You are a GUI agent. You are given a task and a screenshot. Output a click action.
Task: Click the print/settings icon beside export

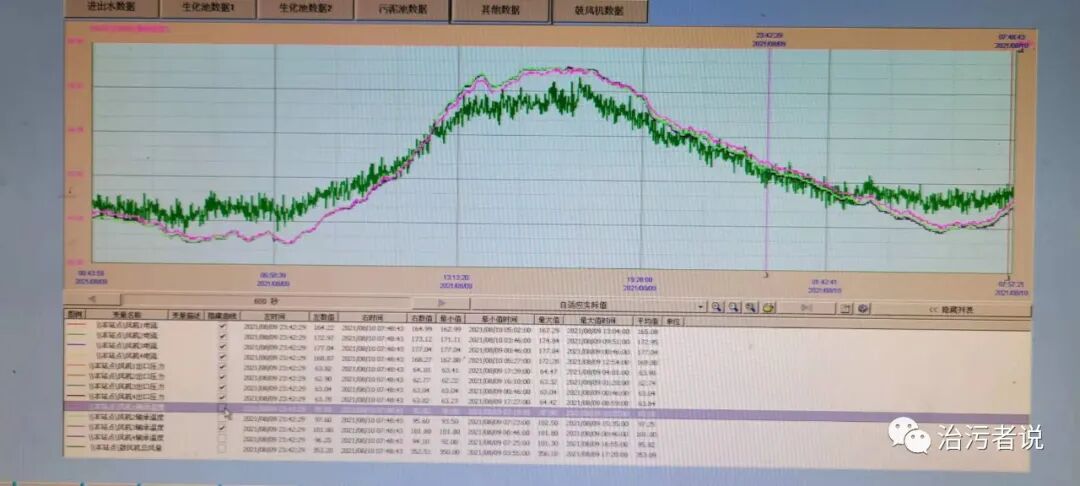click(x=864, y=309)
